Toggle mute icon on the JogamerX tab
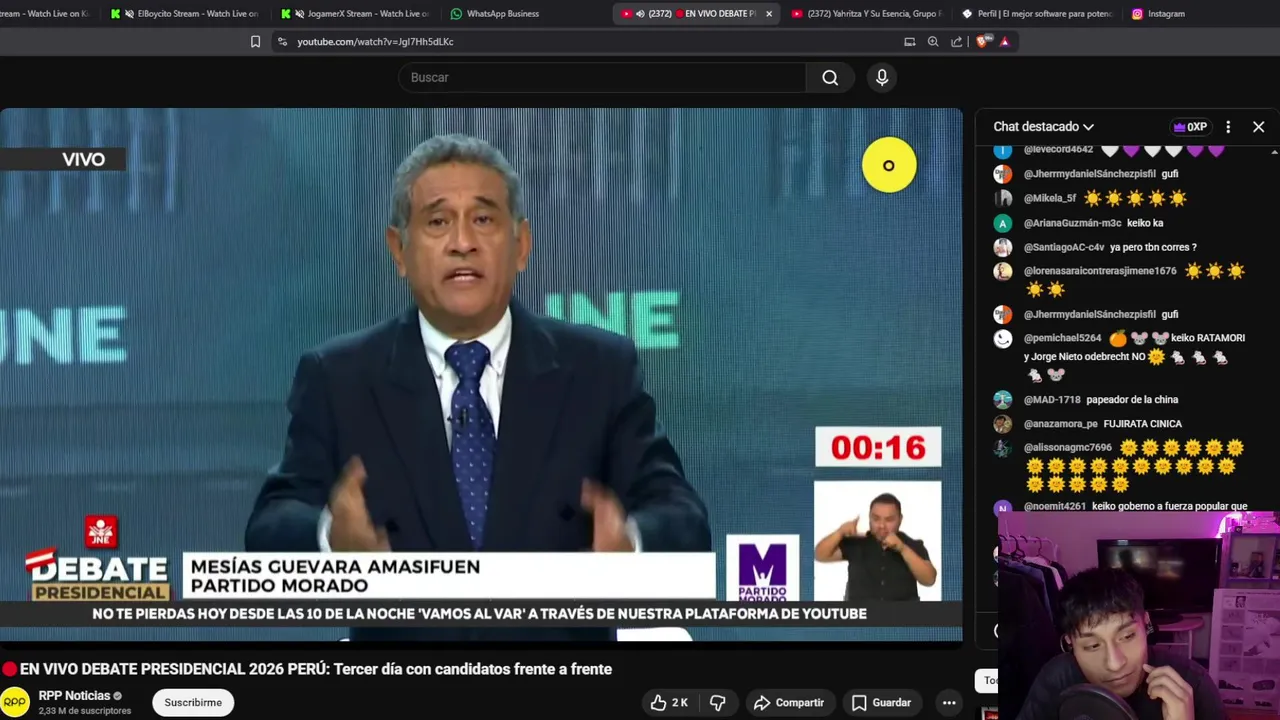 click(x=299, y=14)
